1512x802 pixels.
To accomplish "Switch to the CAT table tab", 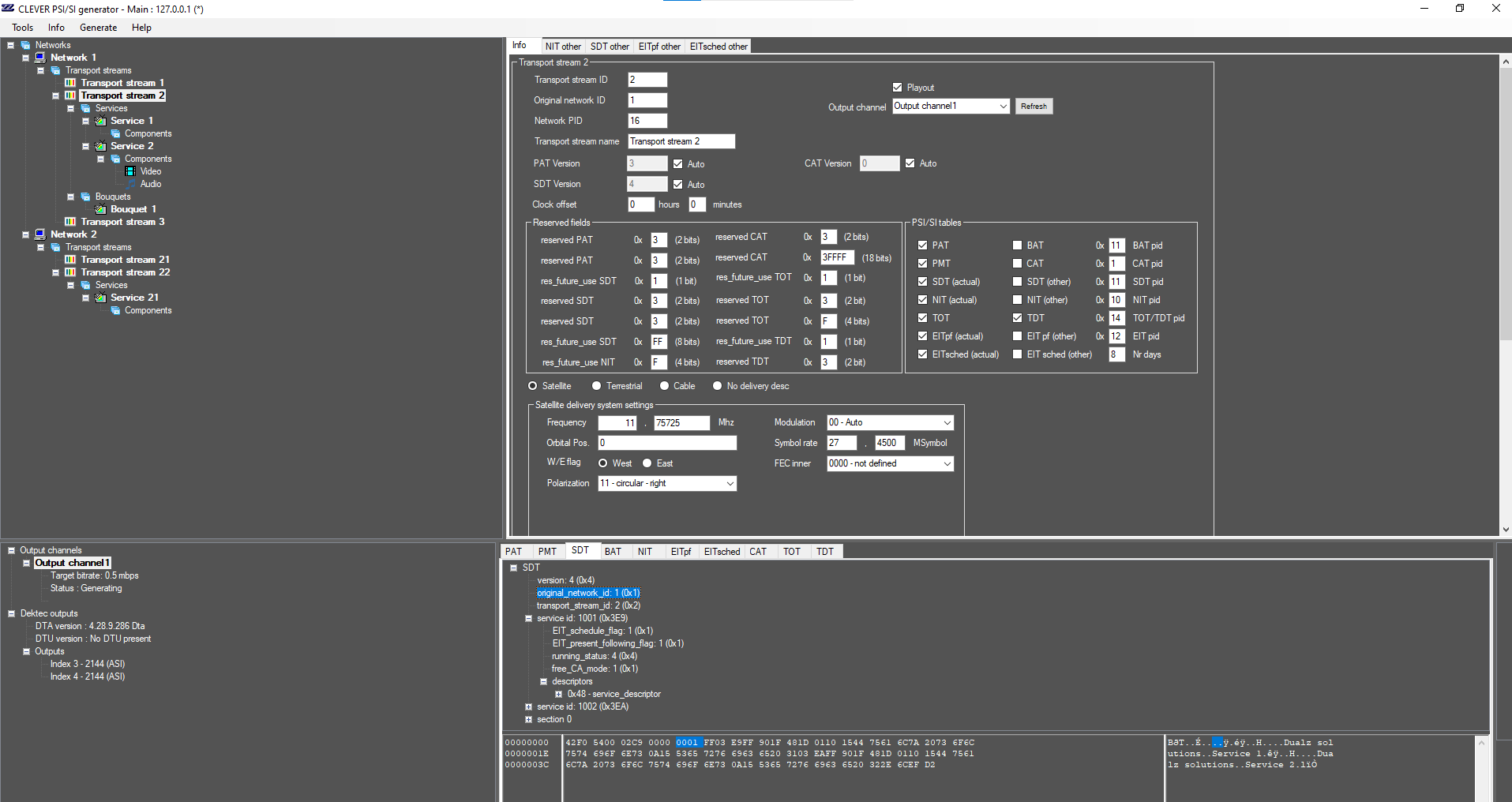I will 758,552.
